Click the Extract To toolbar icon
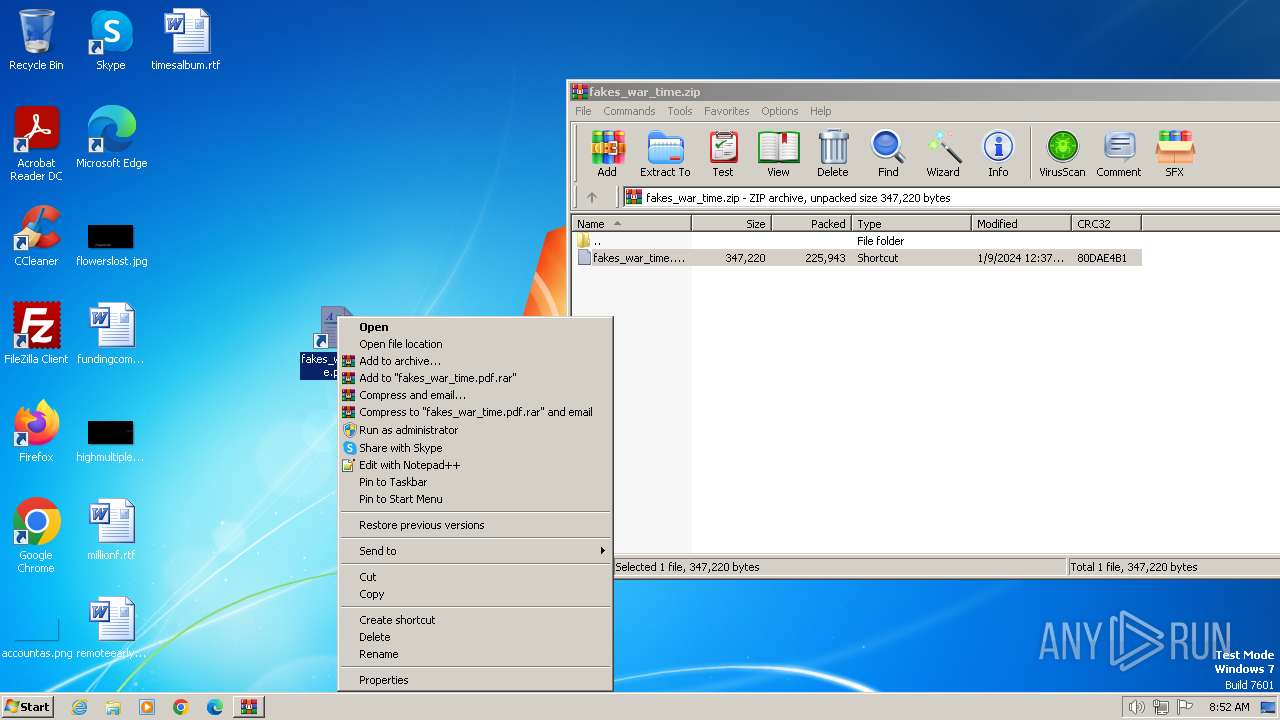Image resolution: width=1280 pixels, height=720 pixels. (665, 154)
